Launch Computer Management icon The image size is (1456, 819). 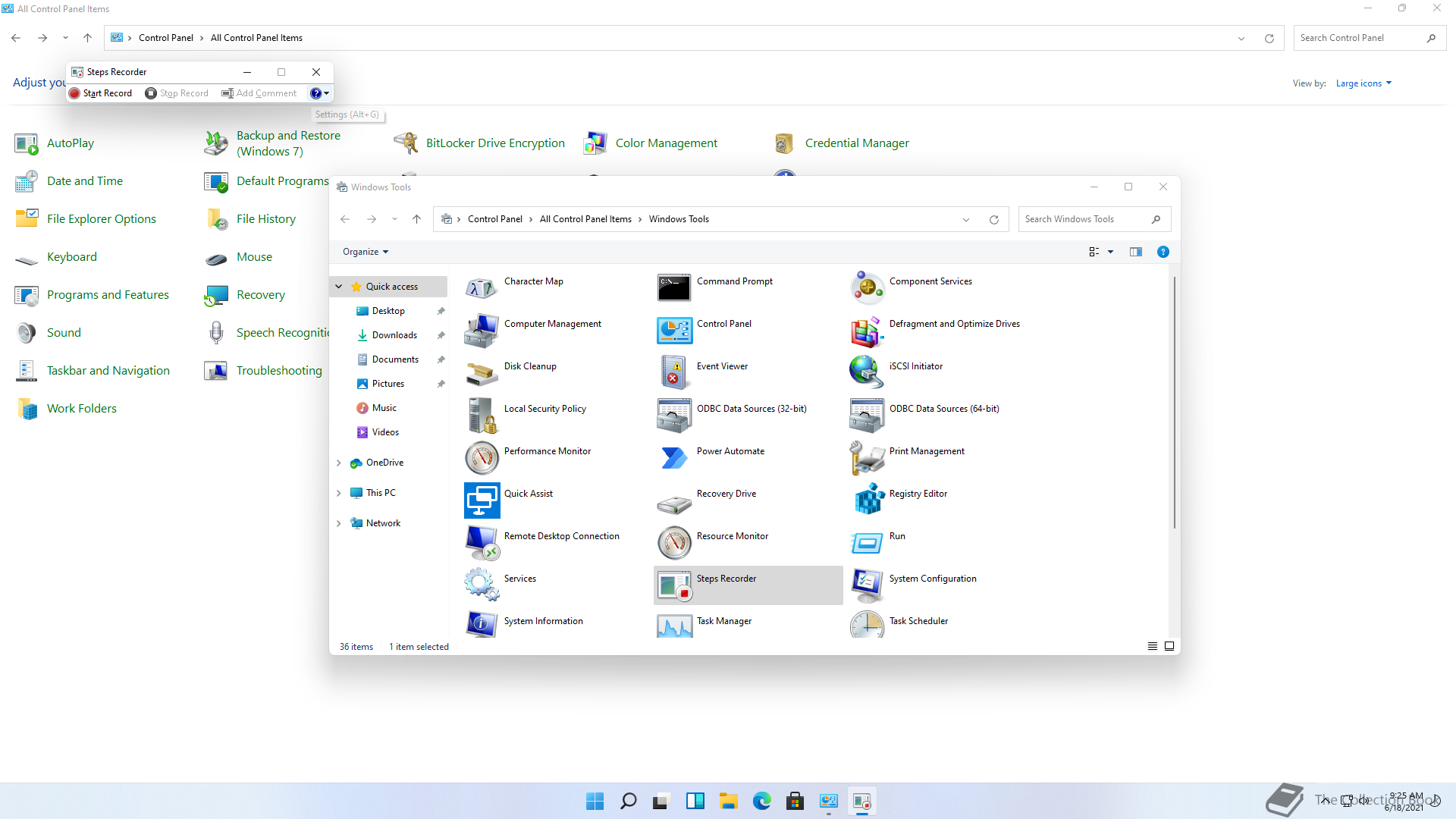pos(482,331)
